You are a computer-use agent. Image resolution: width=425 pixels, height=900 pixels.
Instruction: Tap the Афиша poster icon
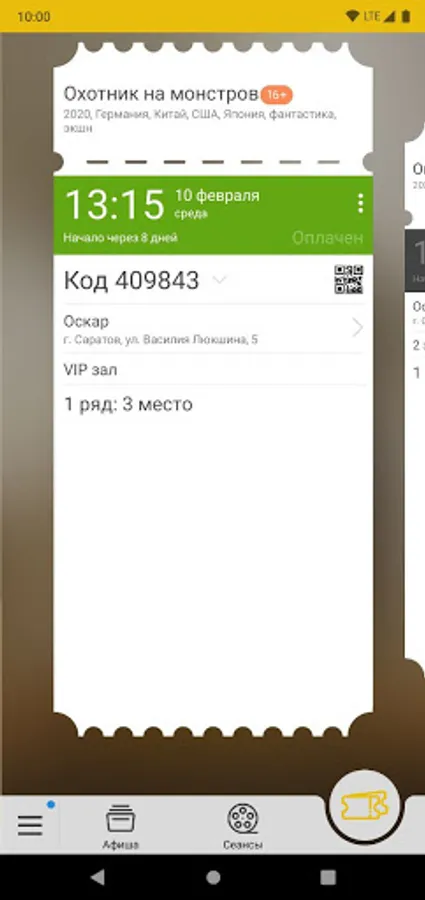tap(121, 818)
